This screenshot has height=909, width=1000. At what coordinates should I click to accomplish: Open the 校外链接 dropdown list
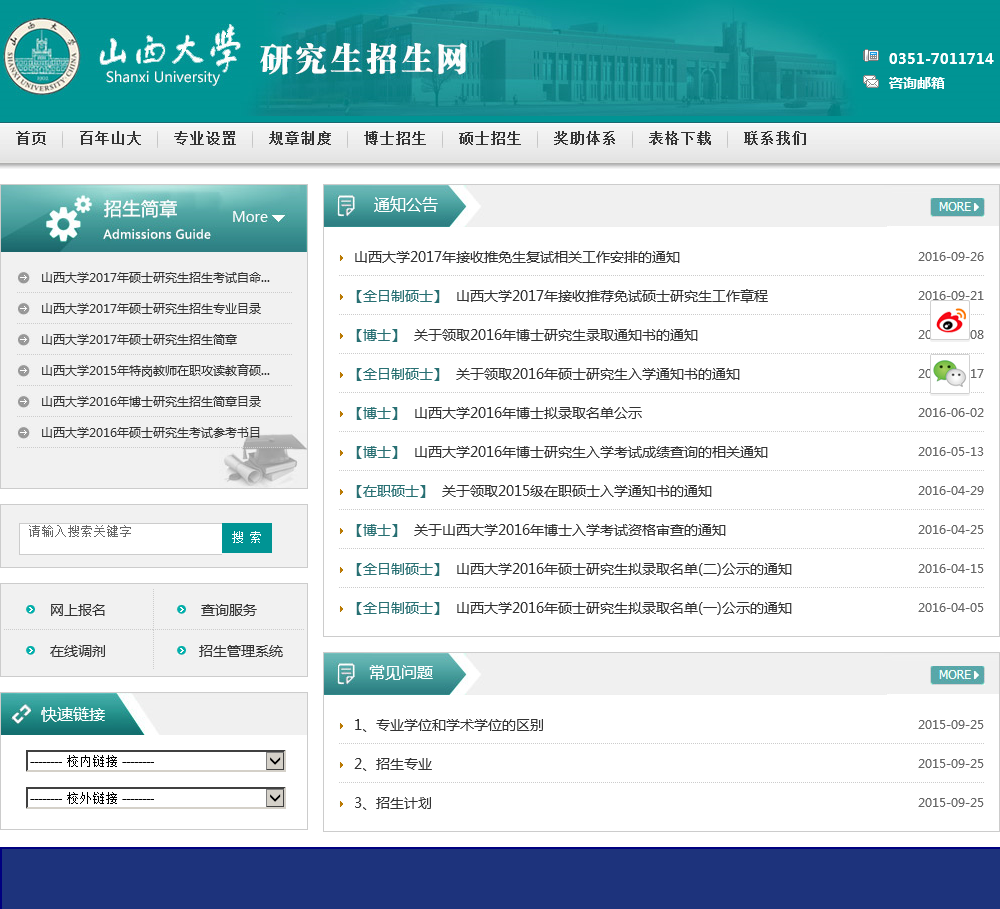(x=275, y=798)
